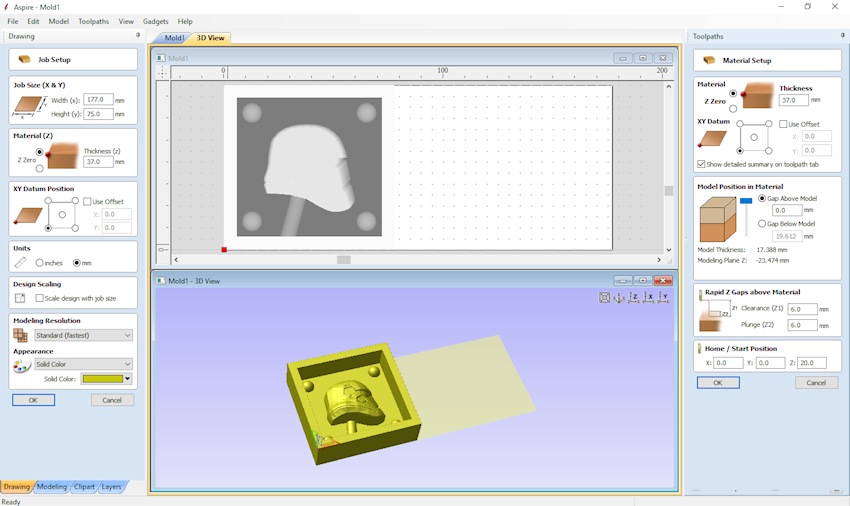This screenshot has width=850, height=506.
Task: Click the Design Scaling icon
Action: tap(20, 298)
